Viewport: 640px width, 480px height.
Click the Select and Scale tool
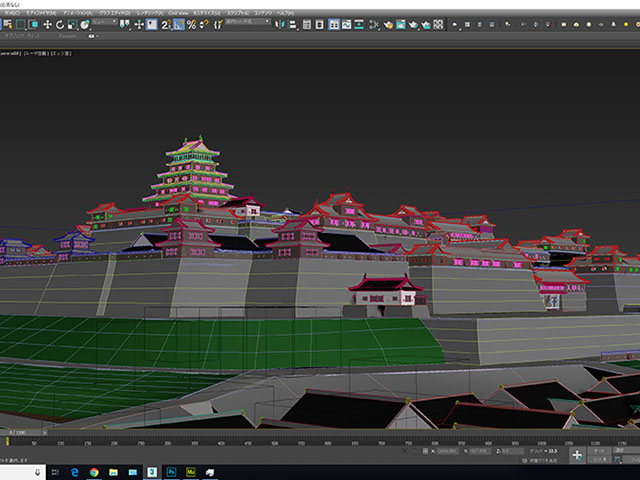70,24
